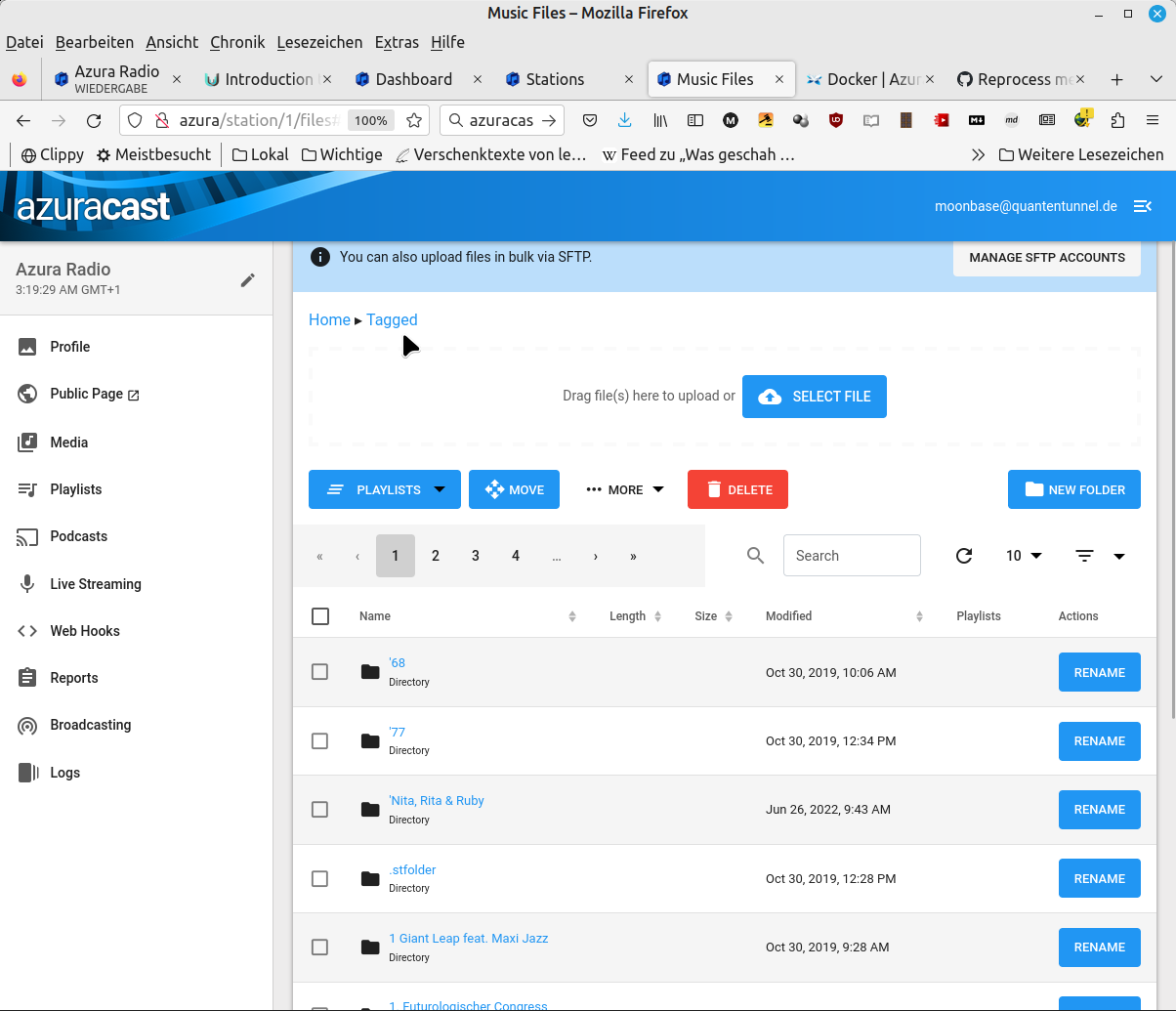Click inside the Search files input field
This screenshot has height=1011, width=1176.
pyautogui.click(x=851, y=555)
